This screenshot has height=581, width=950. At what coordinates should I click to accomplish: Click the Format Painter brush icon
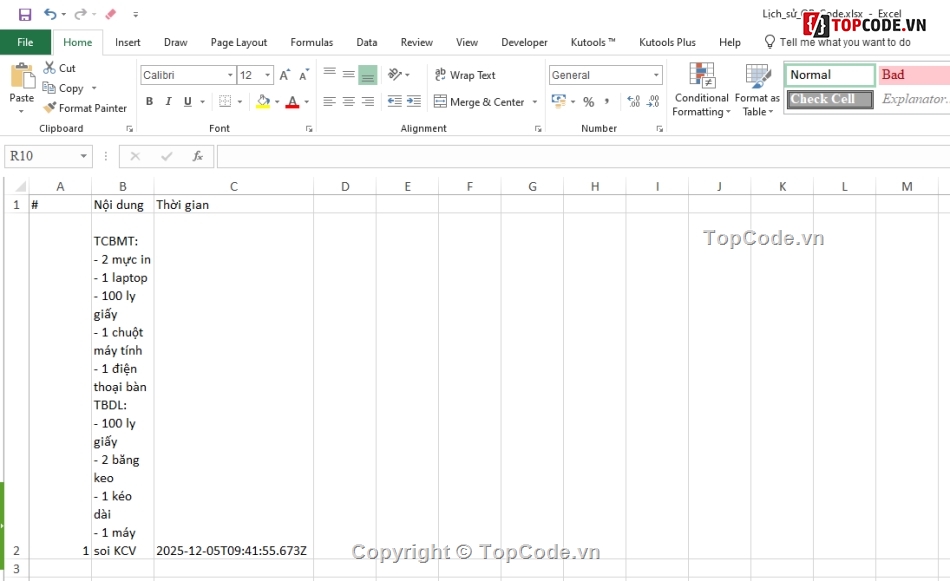point(49,108)
